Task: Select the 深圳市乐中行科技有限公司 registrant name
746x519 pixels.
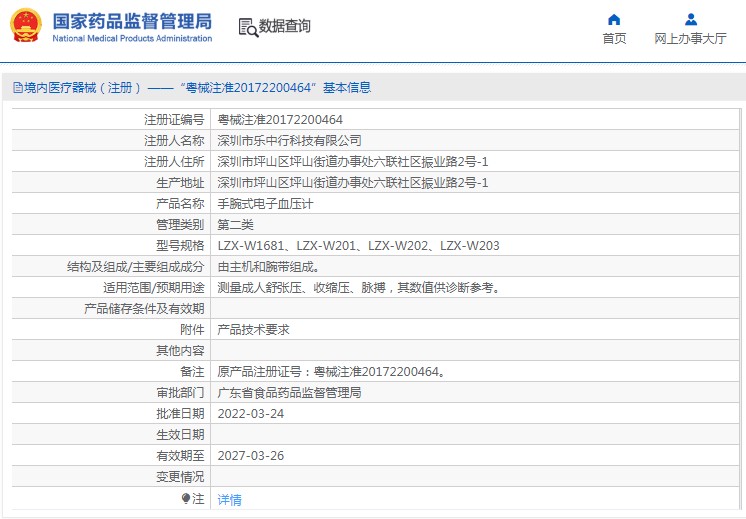Action: pos(289,140)
